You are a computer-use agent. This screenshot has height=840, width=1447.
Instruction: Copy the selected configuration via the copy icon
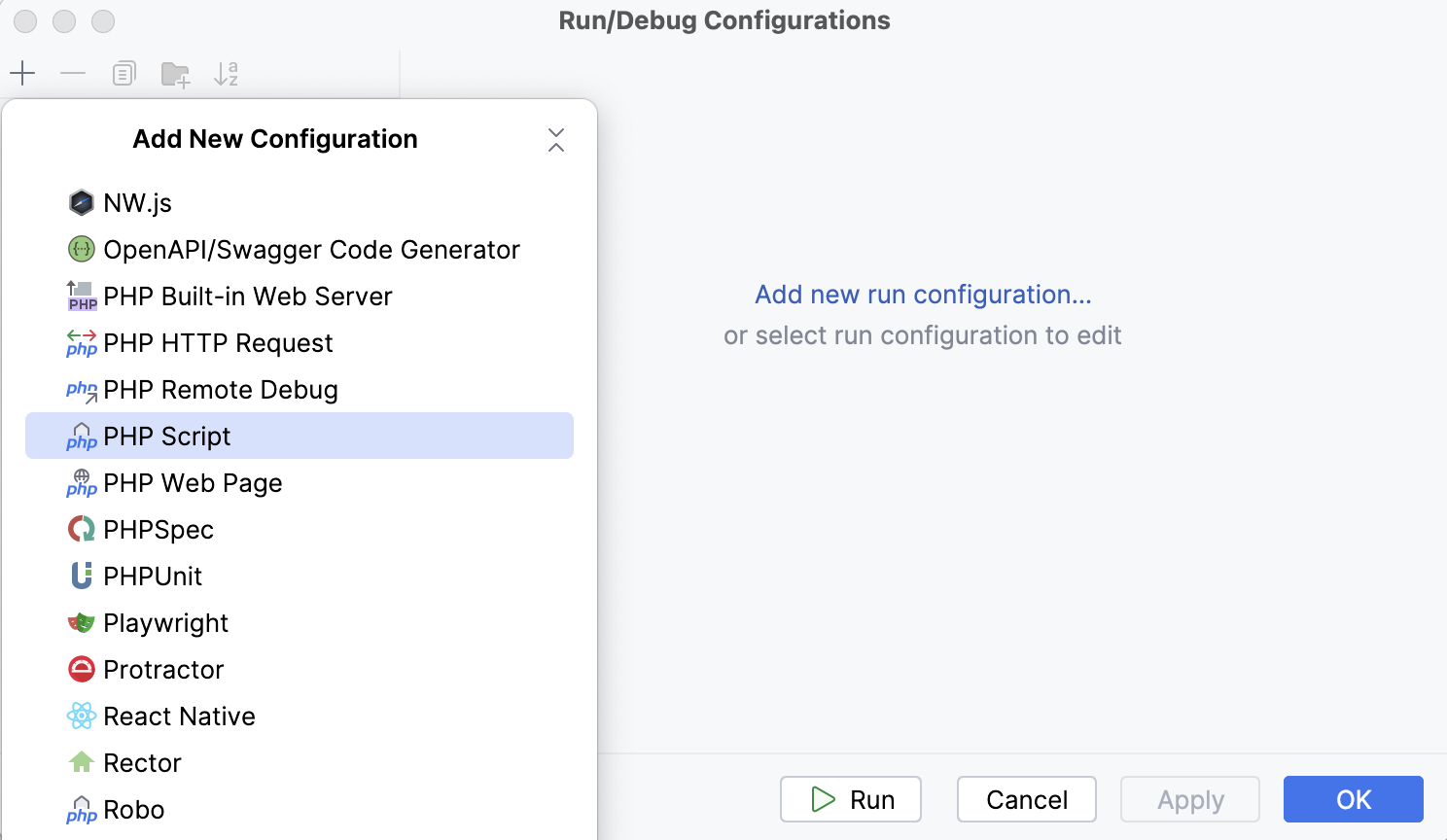[x=124, y=73]
